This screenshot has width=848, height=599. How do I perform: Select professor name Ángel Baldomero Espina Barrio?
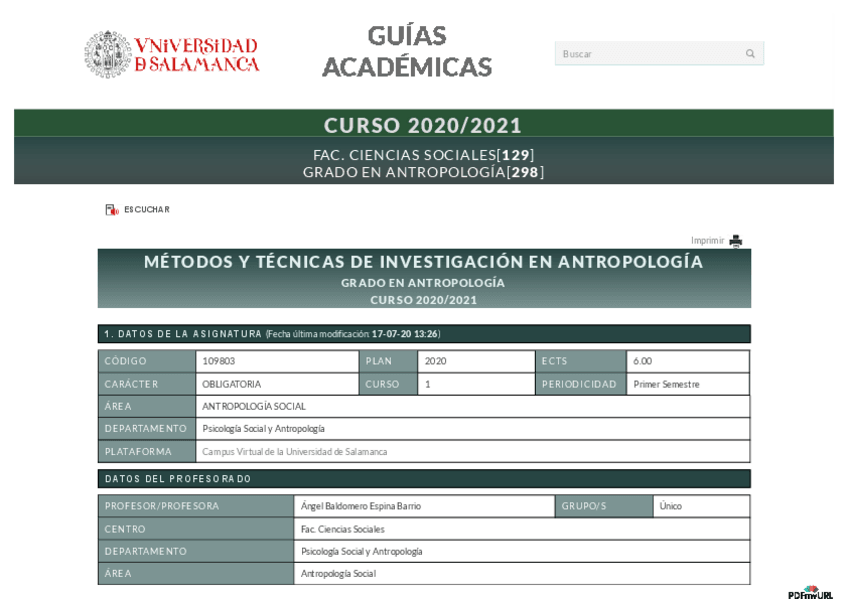click(360, 506)
